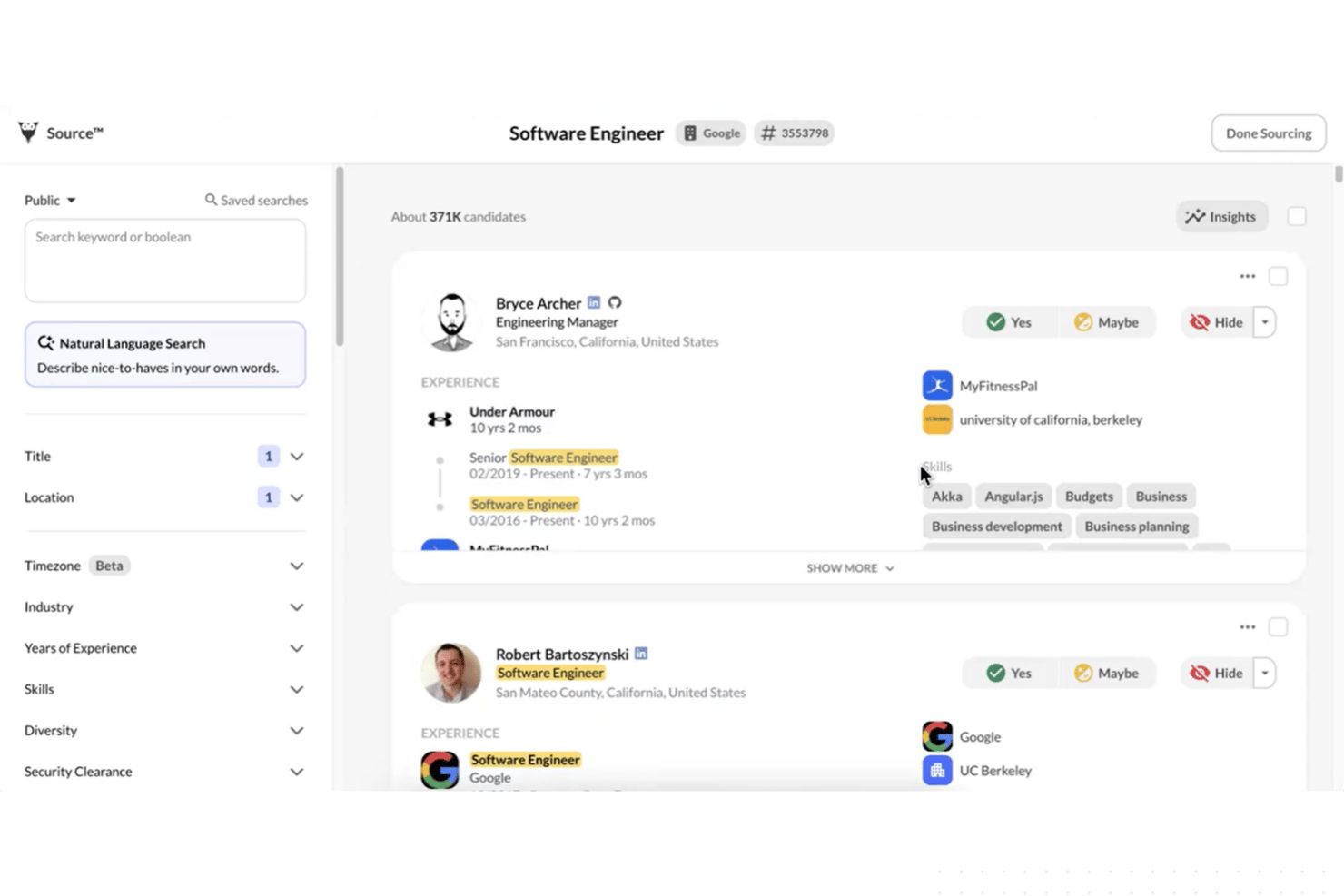Click into the keyword or boolean search field
The height and width of the screenshot is (896, 1344).
165,261
